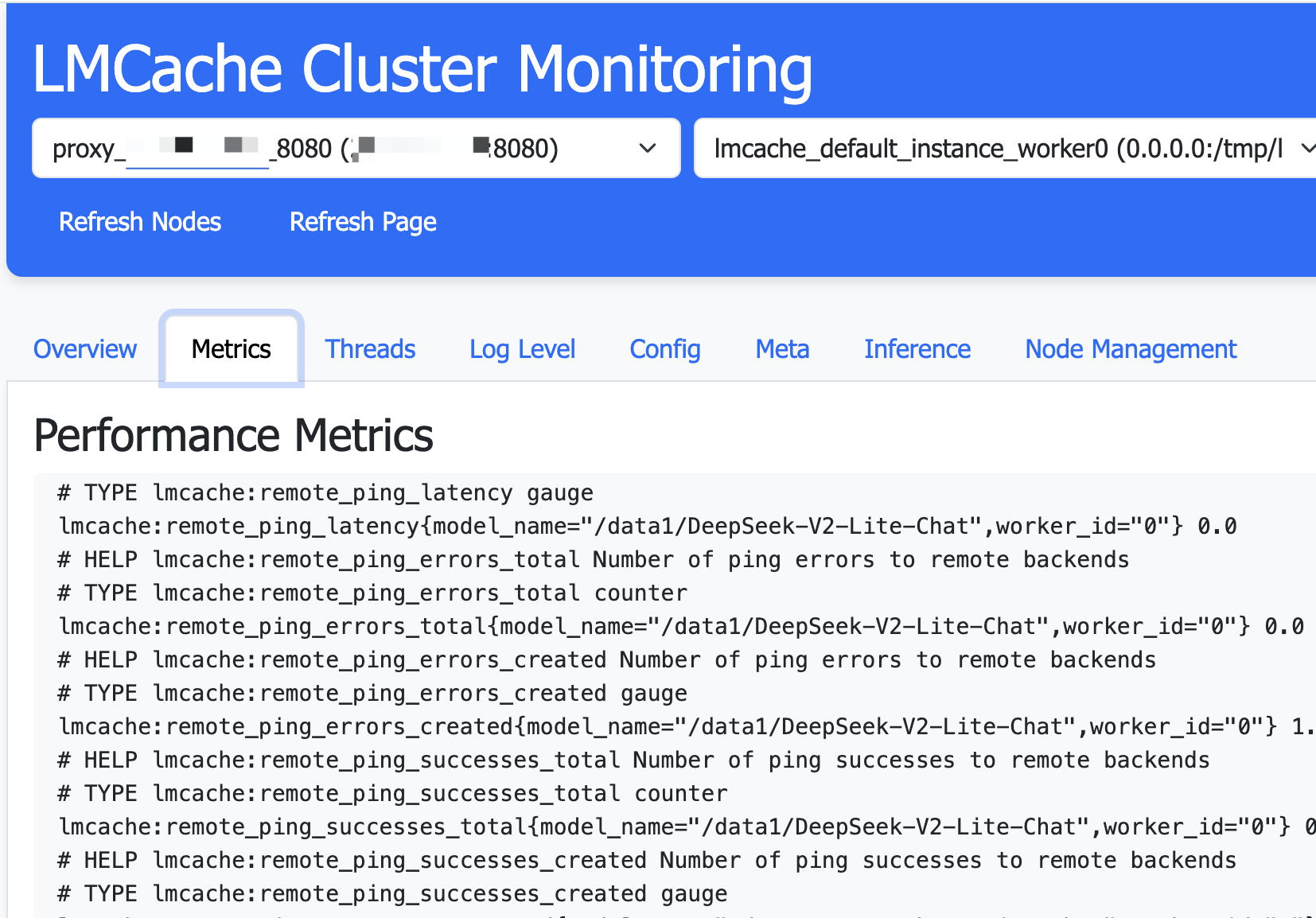This screenshot has height=918, width=1316.
Task: Click the '# TYPE lmcache:remote_ping_errors_total counter' line
Action: tap(372, 593)
